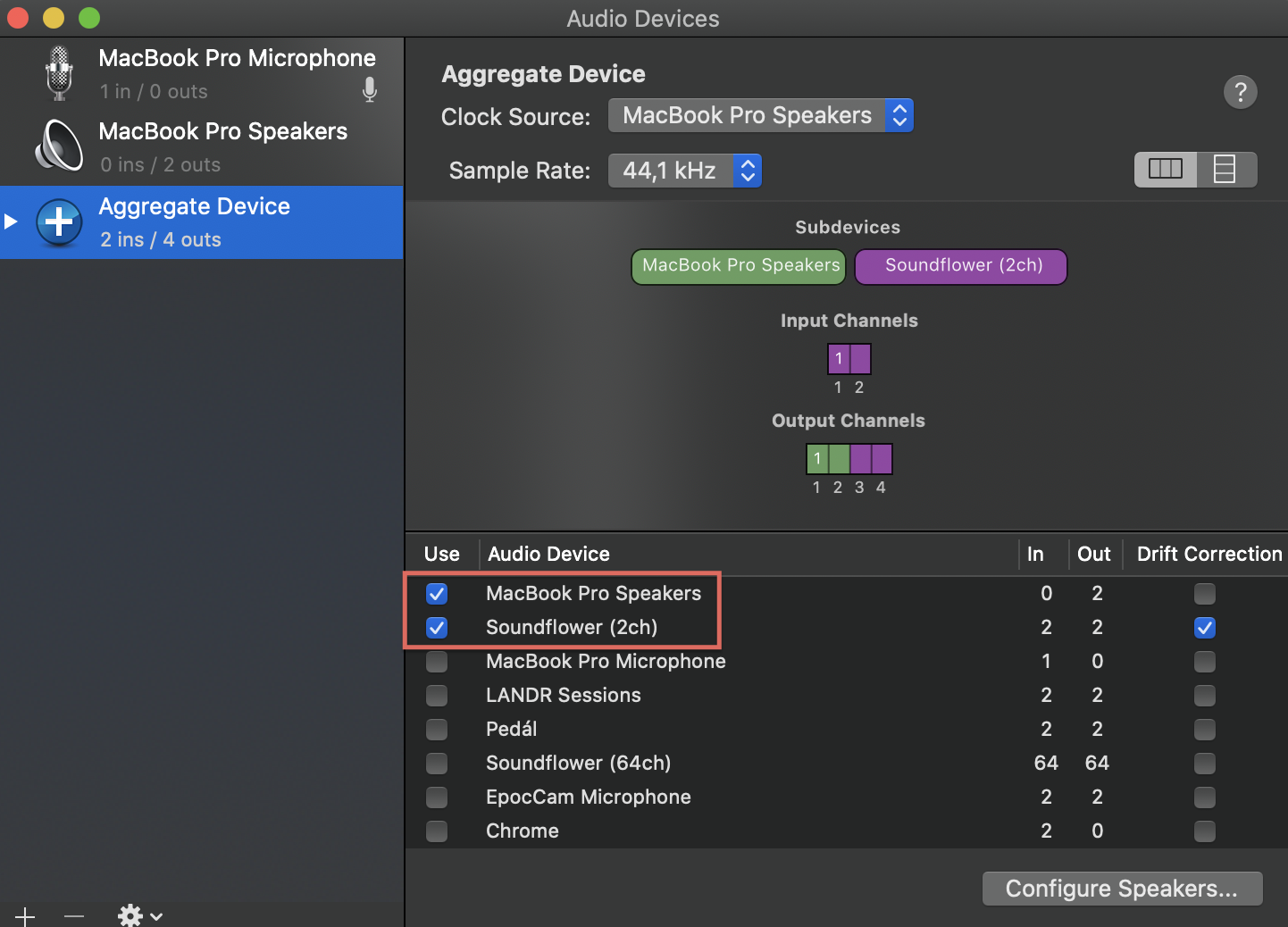Image resolution: width=1288 pixels, height=927 pixels.
Task: Select MacBook Pro Speakers in the sidebar
Action: pos(202,147)
